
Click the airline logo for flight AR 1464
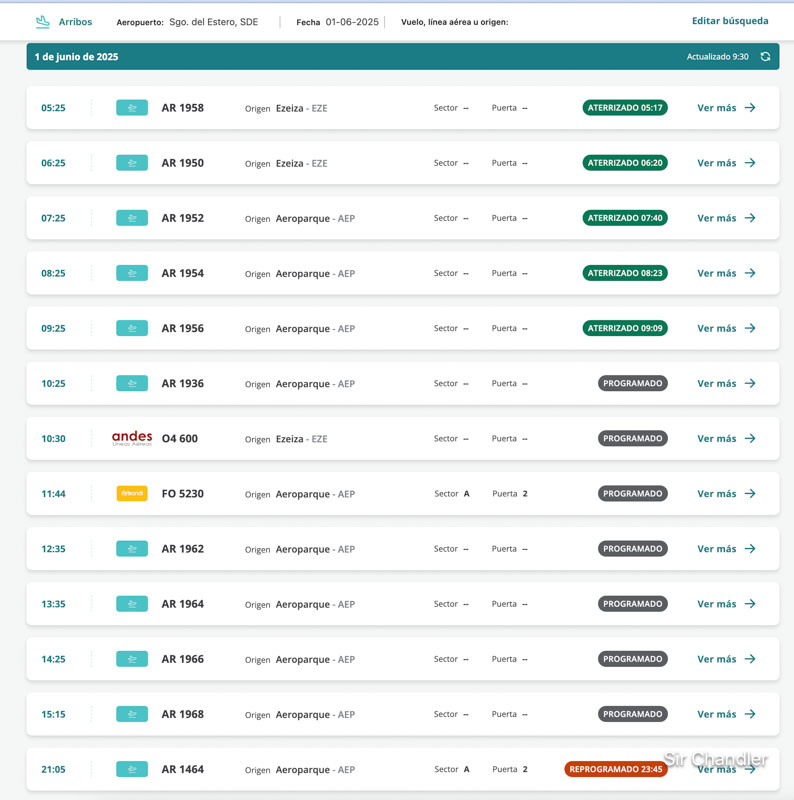pos(132,770)
